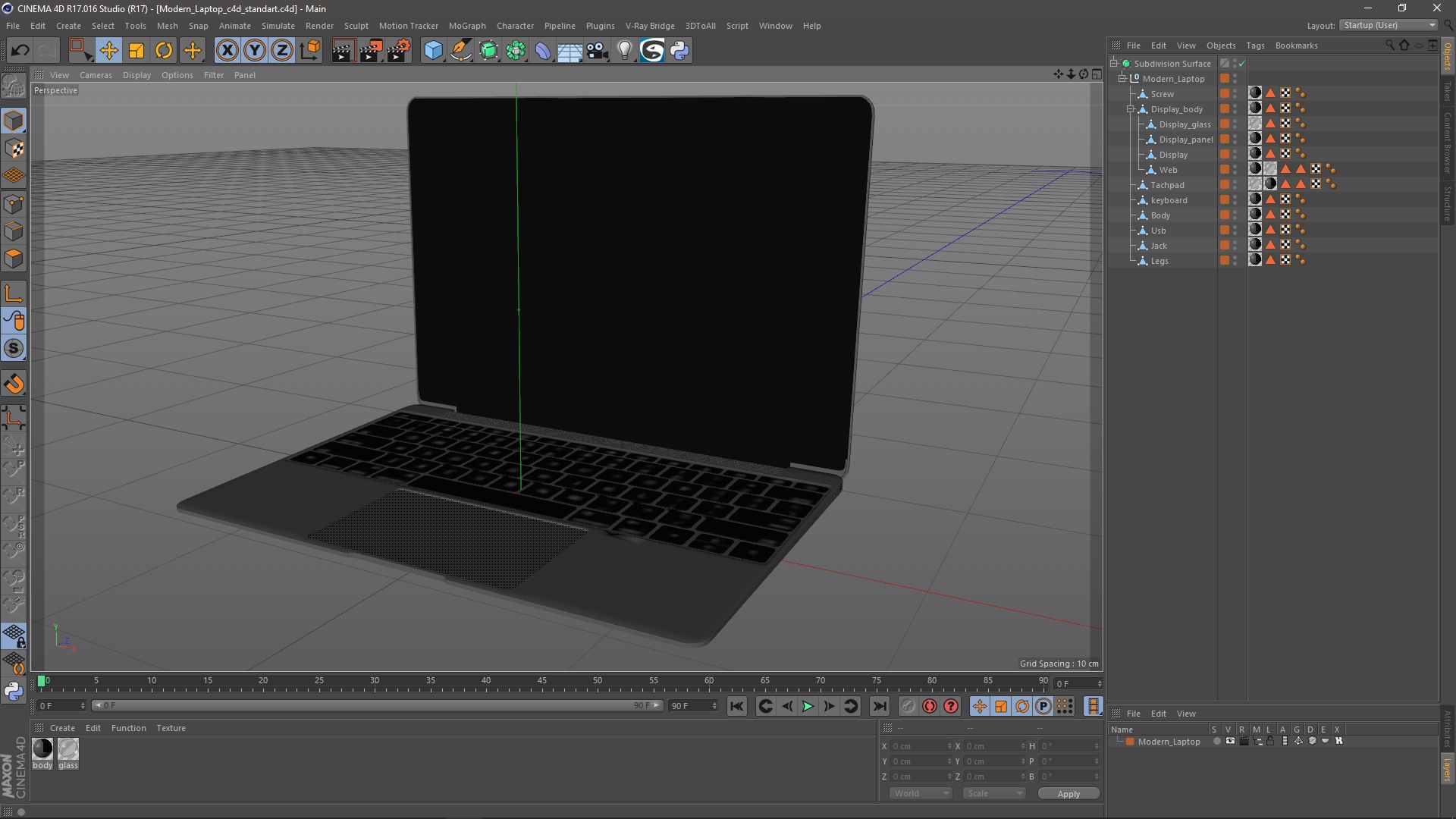Screen dimensions: 1456x819
Task: Toggle Y axis lock
Action: (x=255, y=51)
